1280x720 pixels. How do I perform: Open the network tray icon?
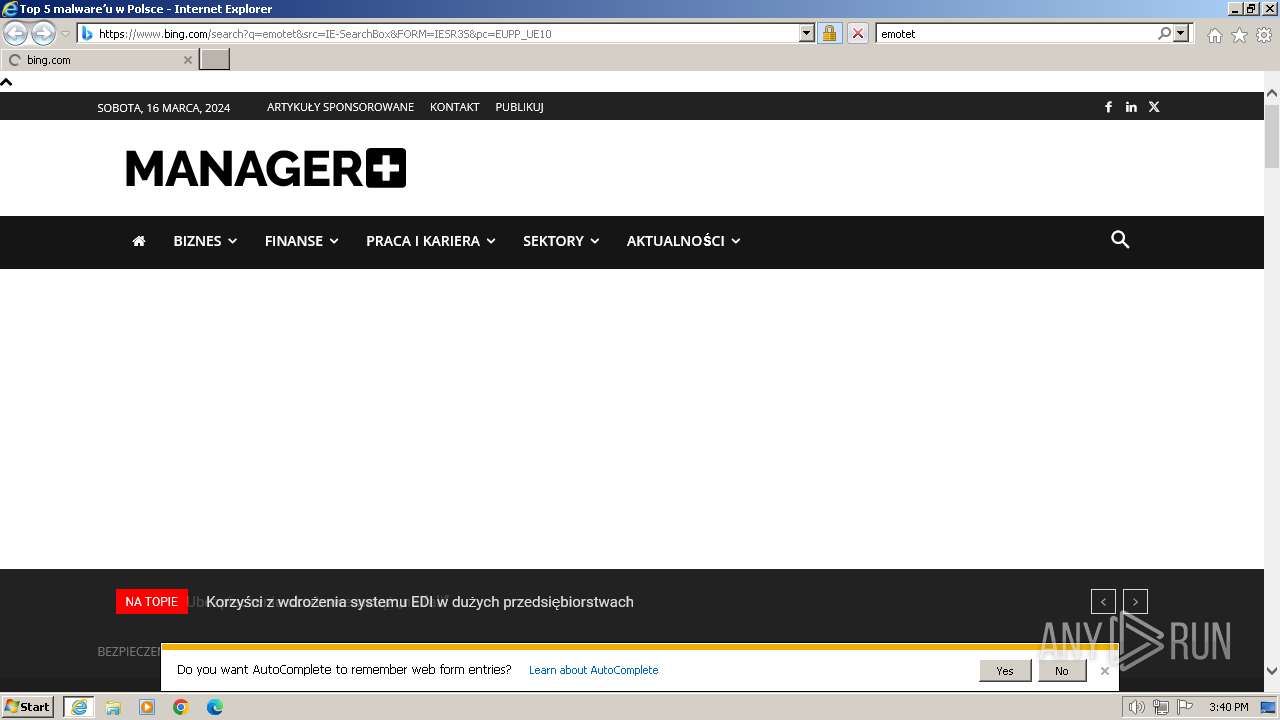pos(1161,707)
